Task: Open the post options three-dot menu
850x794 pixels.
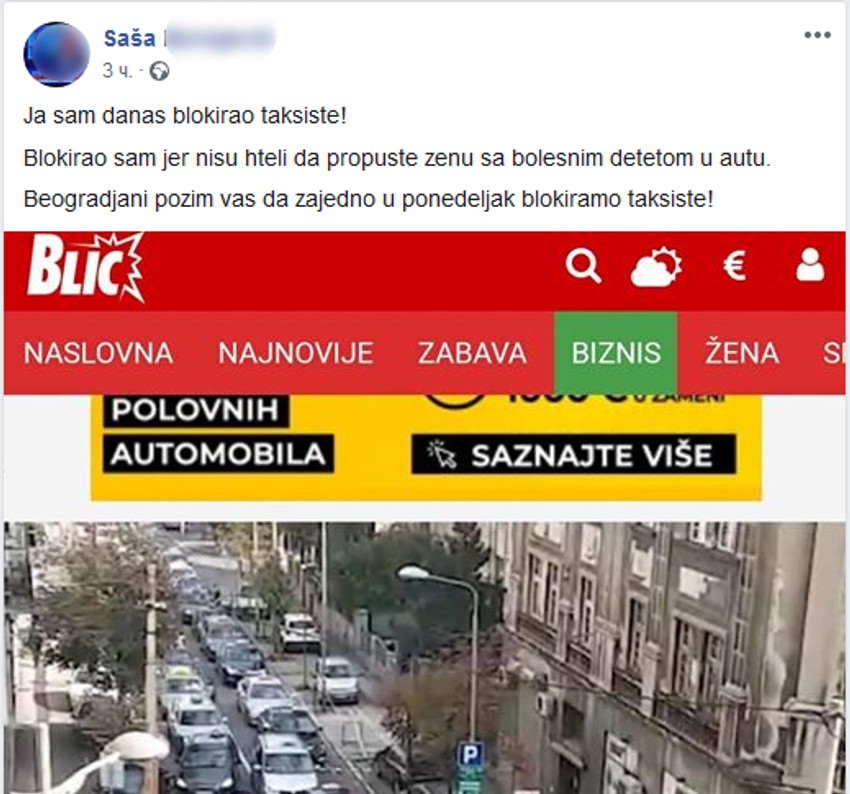Action: (x=817, y=35)
